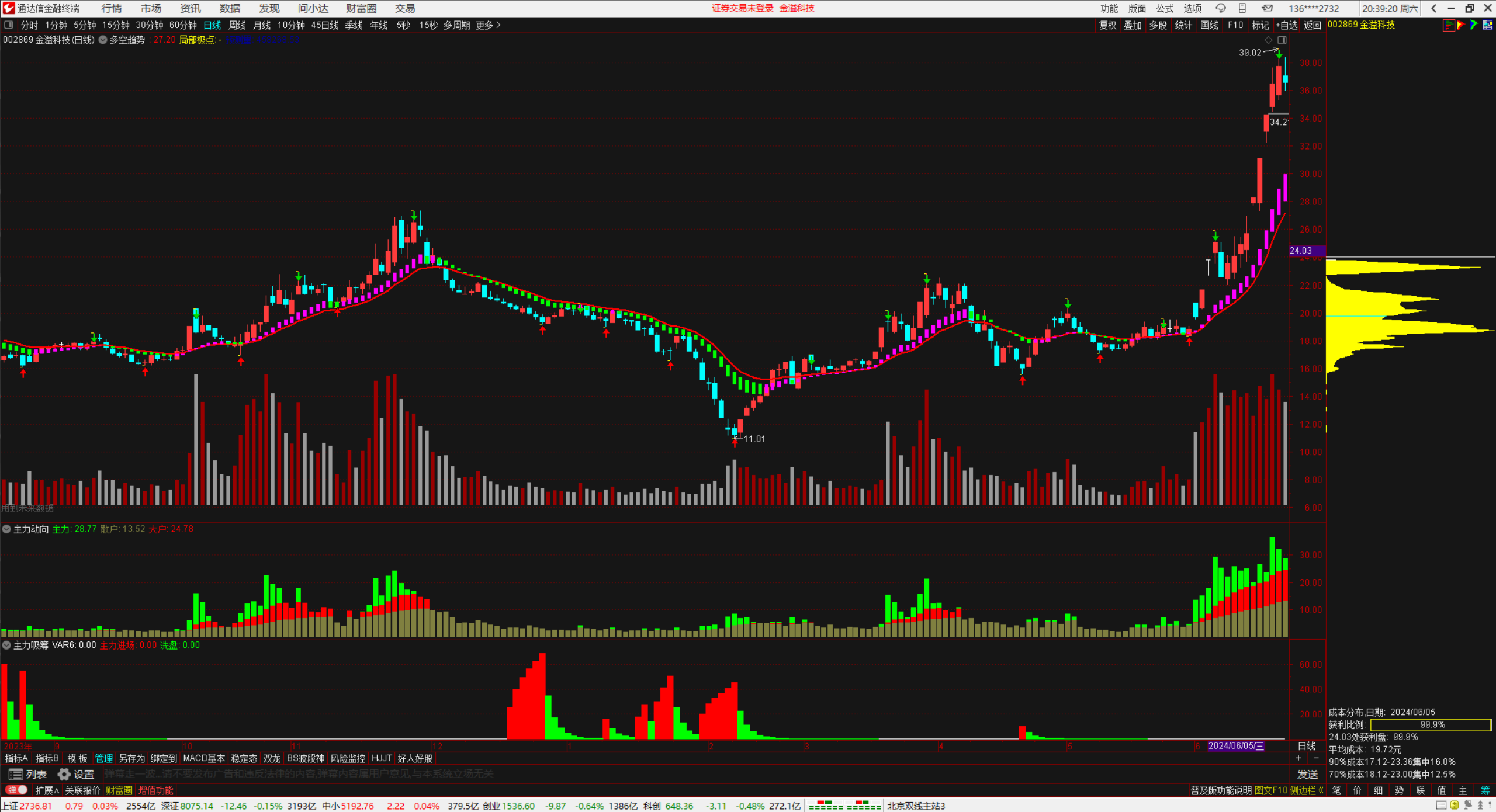The width and height of the screenshot is (1496, 812).
Task: Select the red chip distribution bars icon
Action: tap(1449, 25)
